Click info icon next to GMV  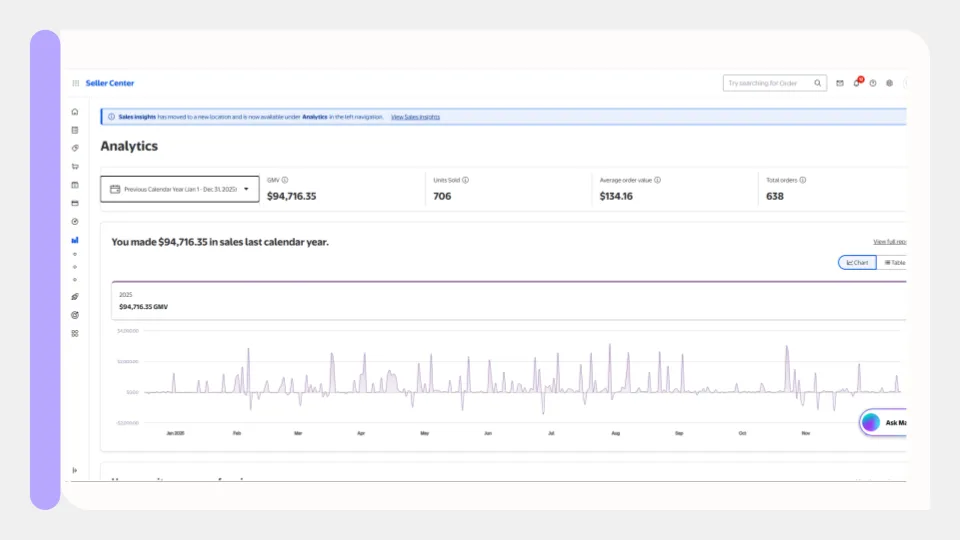[x=285, y=180]
